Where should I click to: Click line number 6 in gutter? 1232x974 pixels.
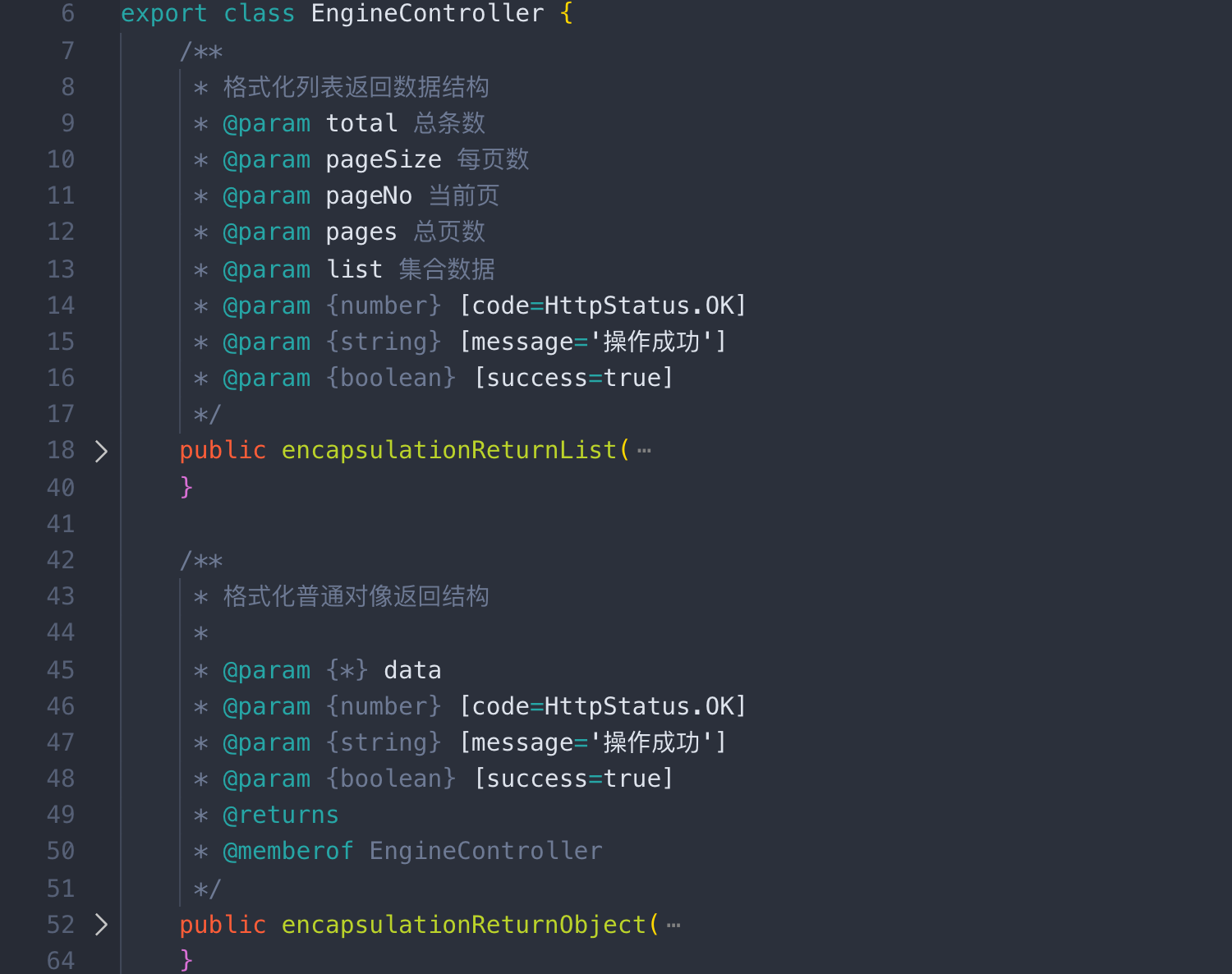coord(68,13)
